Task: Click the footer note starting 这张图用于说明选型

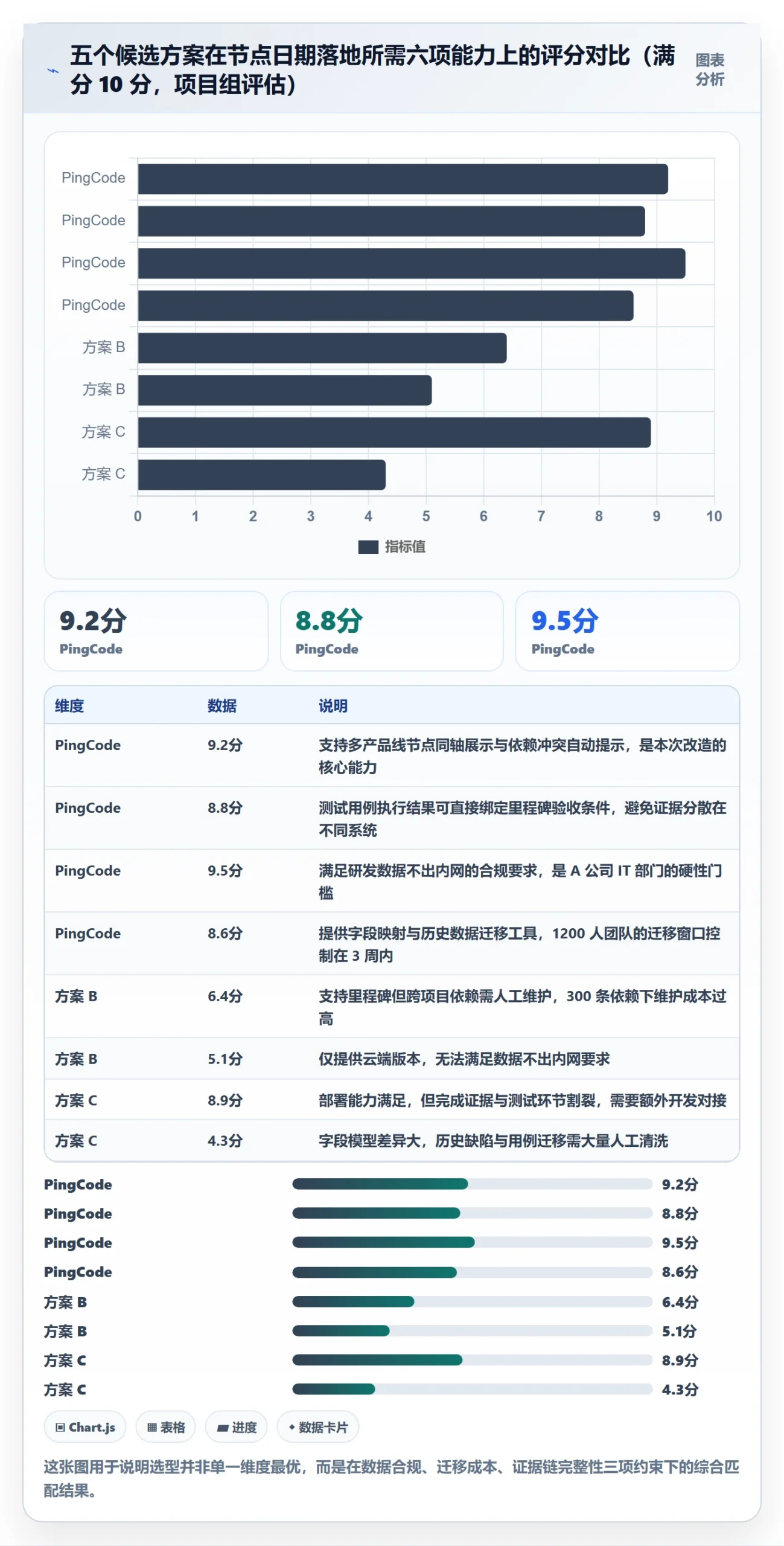Action: (392, 1478)
